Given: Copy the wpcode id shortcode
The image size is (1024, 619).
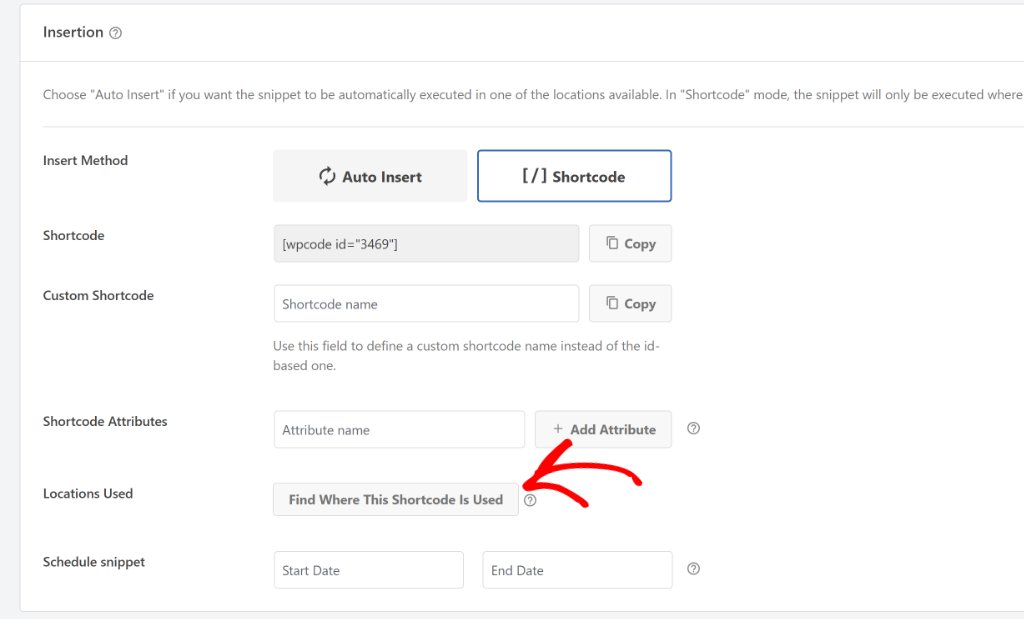Looking at the screenshot, I should pos(630,244).
